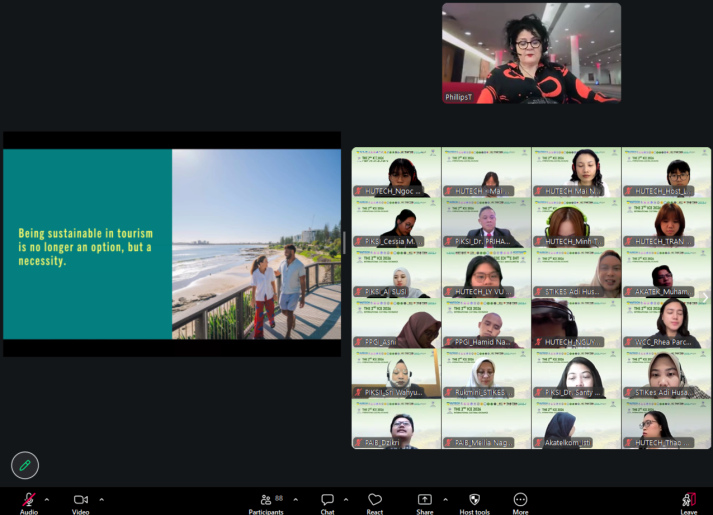Click the green annotation pencil icon
713x515 pixels.
pyautogui.click(x=25, y=465)
